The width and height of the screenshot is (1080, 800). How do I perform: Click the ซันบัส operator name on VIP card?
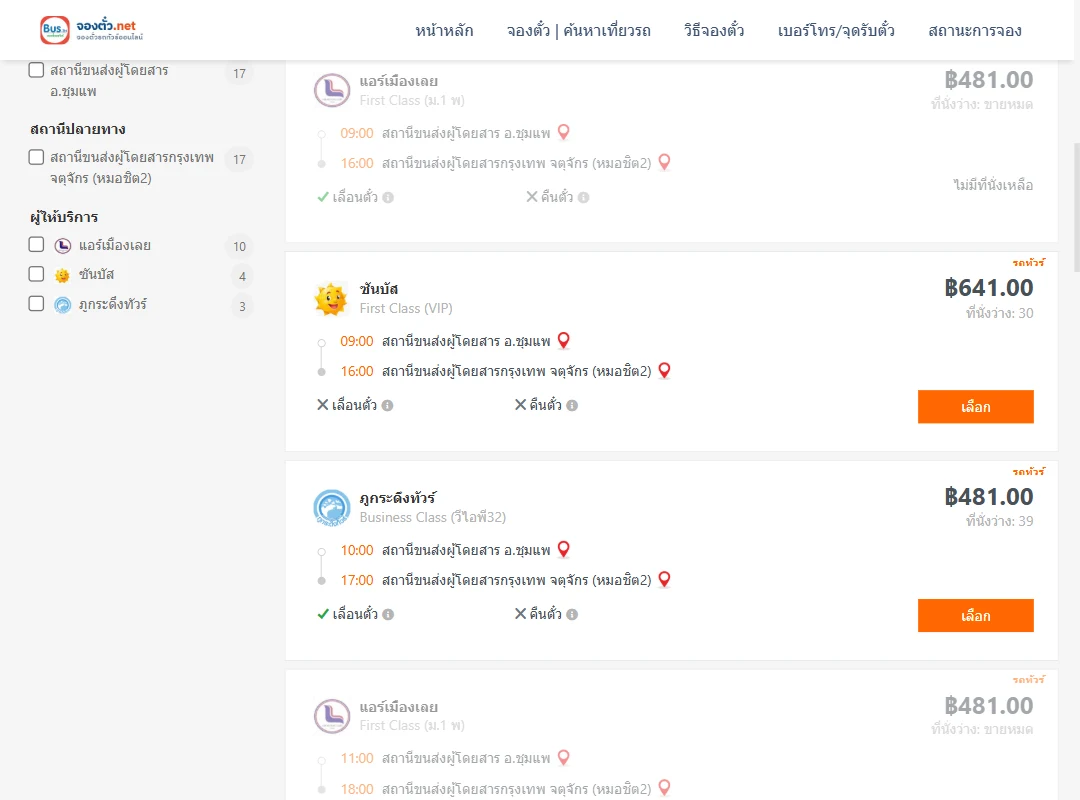(379, 289)
